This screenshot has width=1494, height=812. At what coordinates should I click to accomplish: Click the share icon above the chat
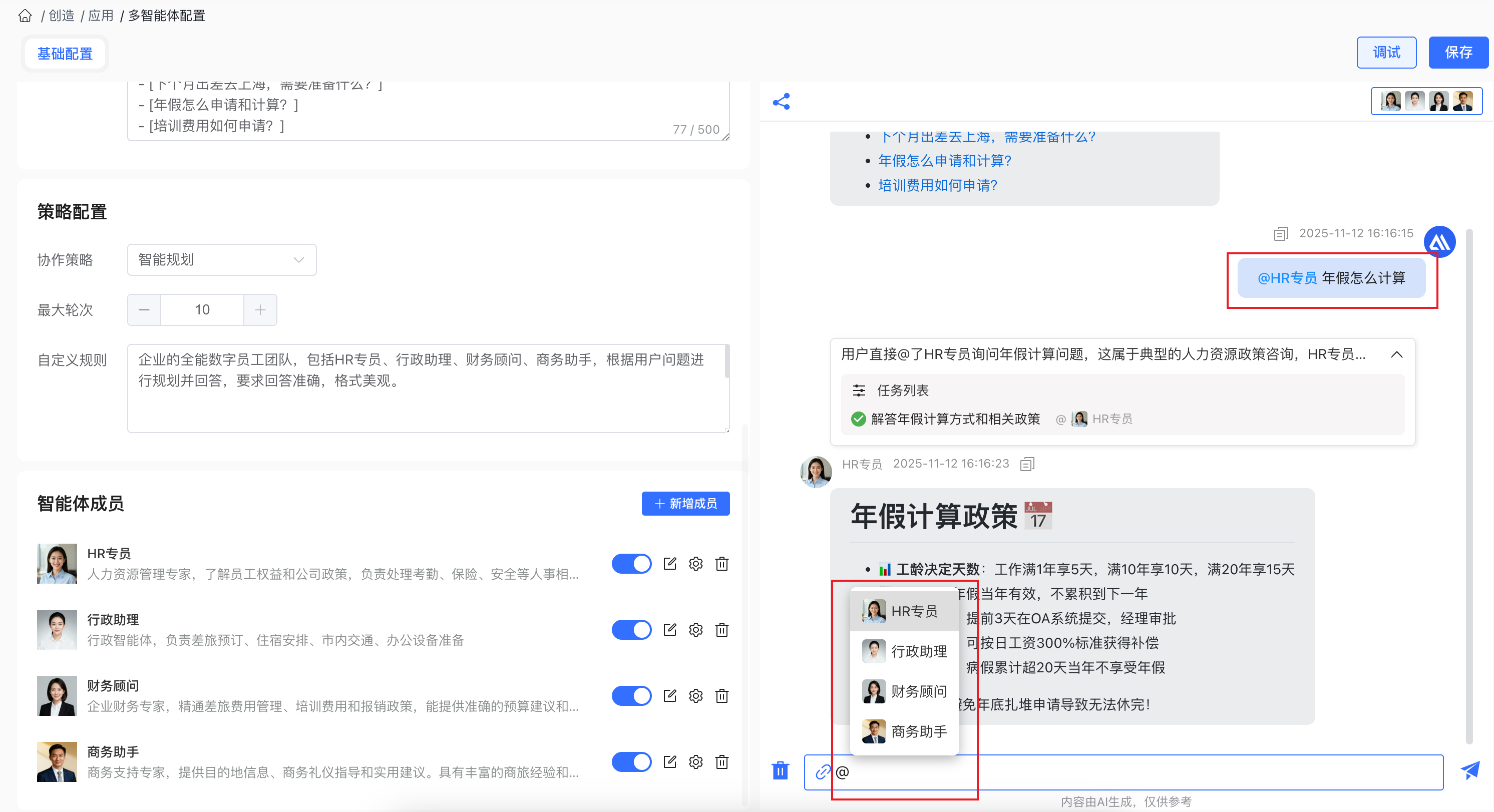[781, 102]
